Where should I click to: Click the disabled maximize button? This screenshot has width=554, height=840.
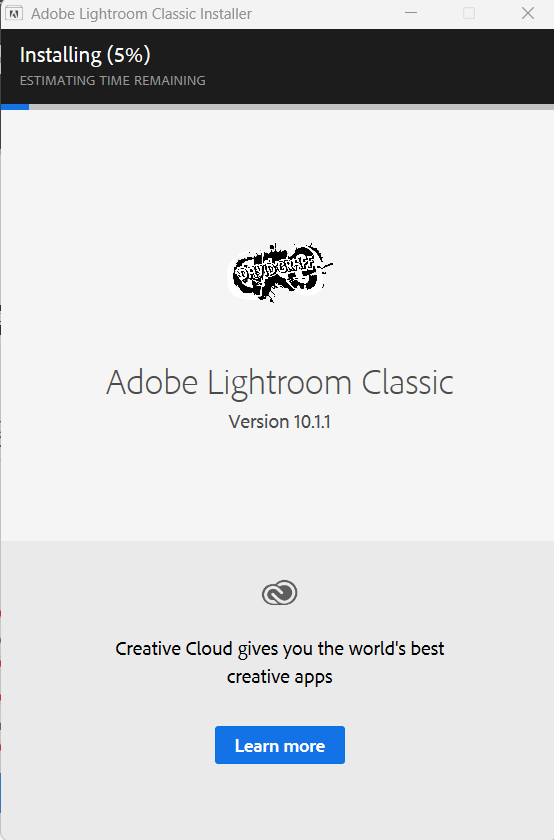coord(469,13)
